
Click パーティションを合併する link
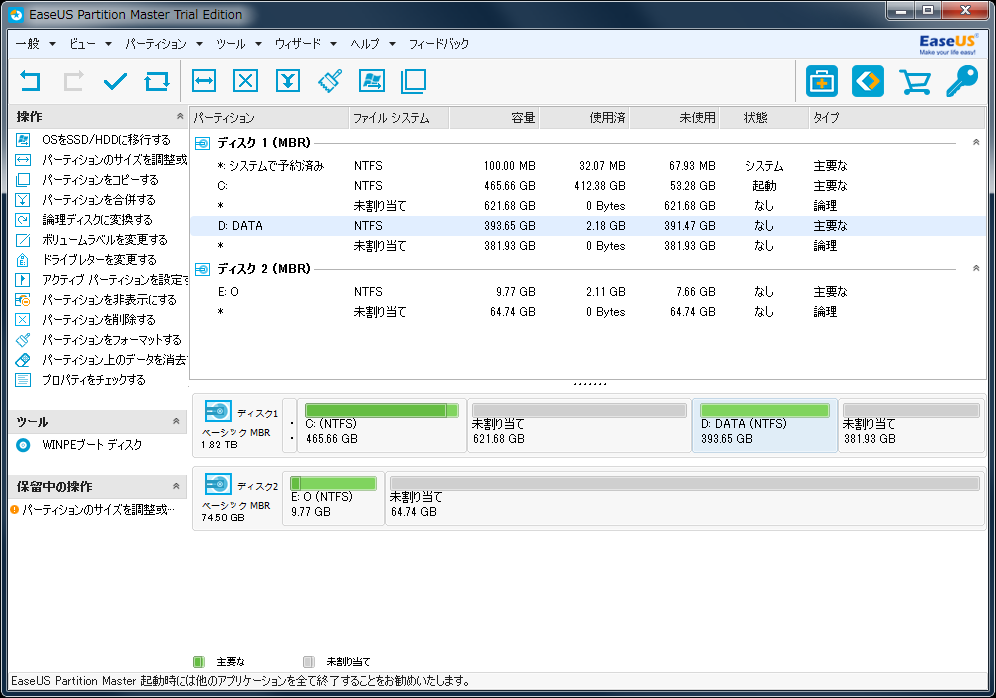[x=98, y=200]
